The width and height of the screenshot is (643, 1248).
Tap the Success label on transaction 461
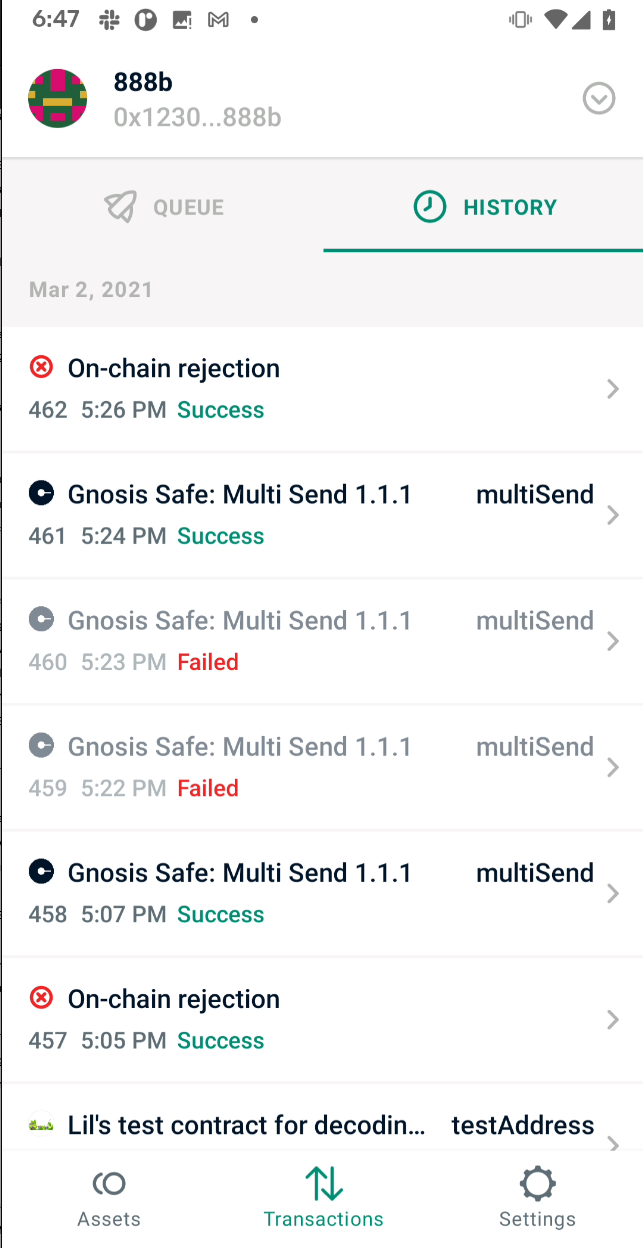tap(220, 535)
